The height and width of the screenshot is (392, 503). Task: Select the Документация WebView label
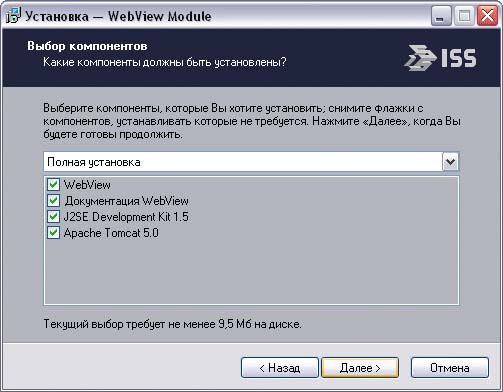[126, 201]
